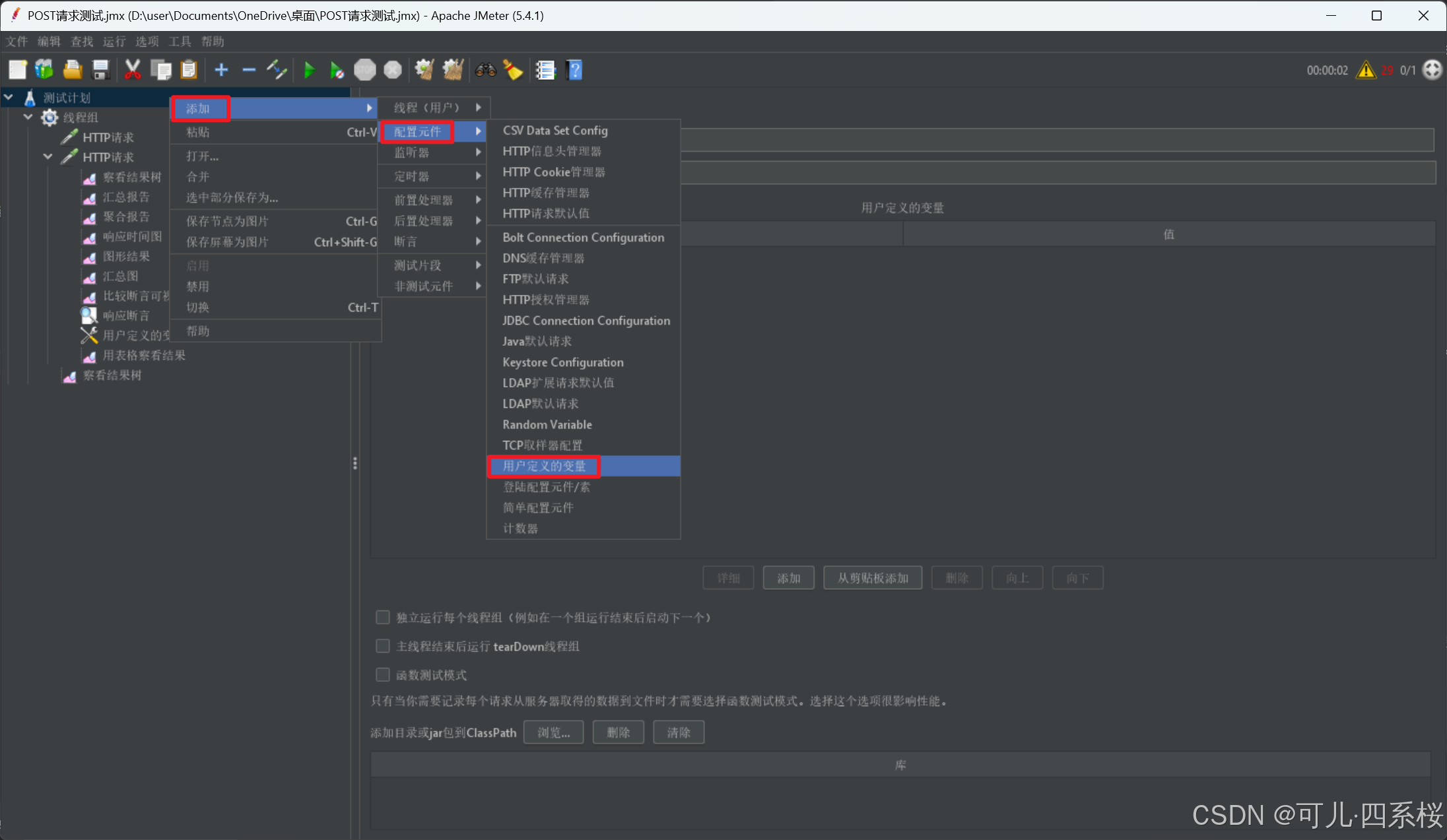Viewport: 1447px width, 840px height.
Task: Enable 独立运行每个线程组 checkbox
Action: pyautogui.click(x=382, y=617)
